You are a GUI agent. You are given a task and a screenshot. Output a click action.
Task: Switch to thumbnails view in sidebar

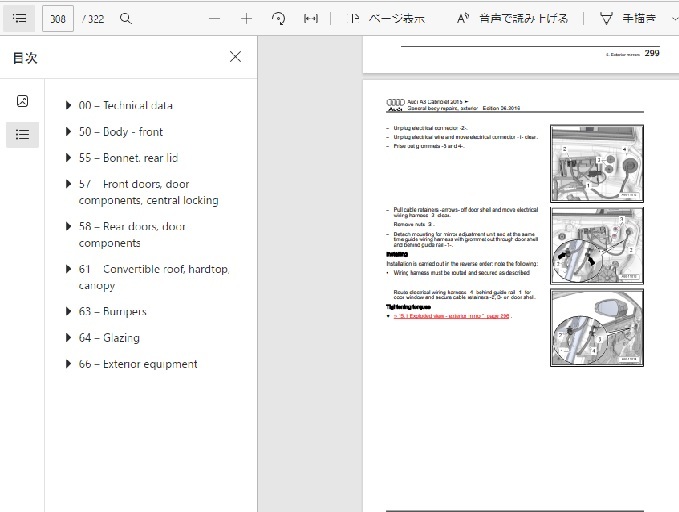[x=23, y=101]
